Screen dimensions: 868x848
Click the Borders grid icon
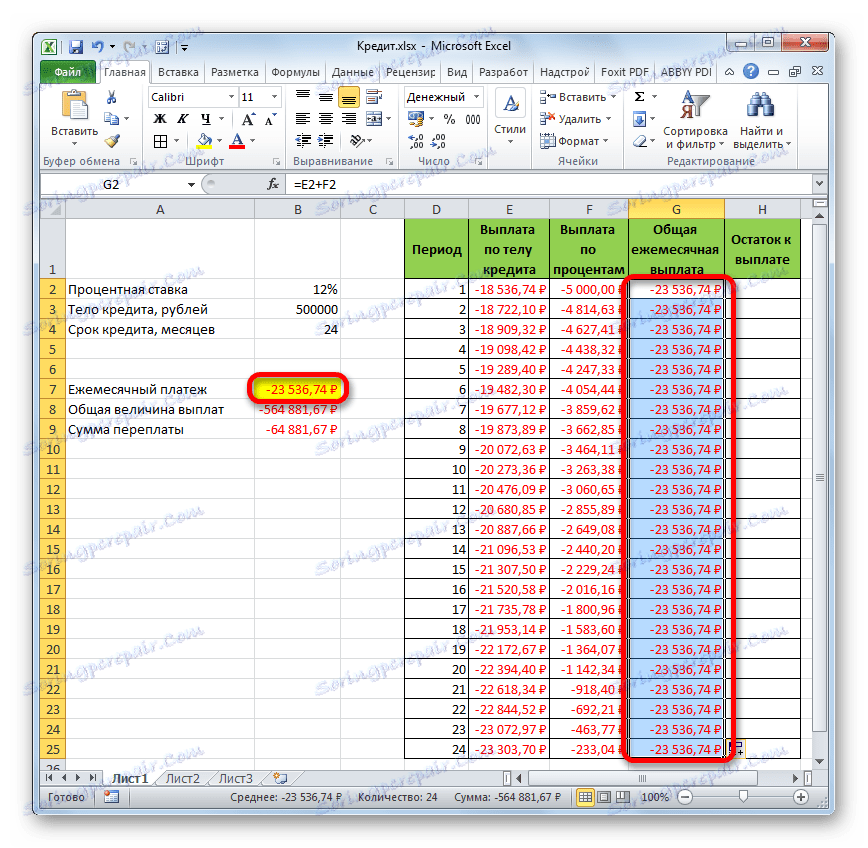(x=161, y=141)
